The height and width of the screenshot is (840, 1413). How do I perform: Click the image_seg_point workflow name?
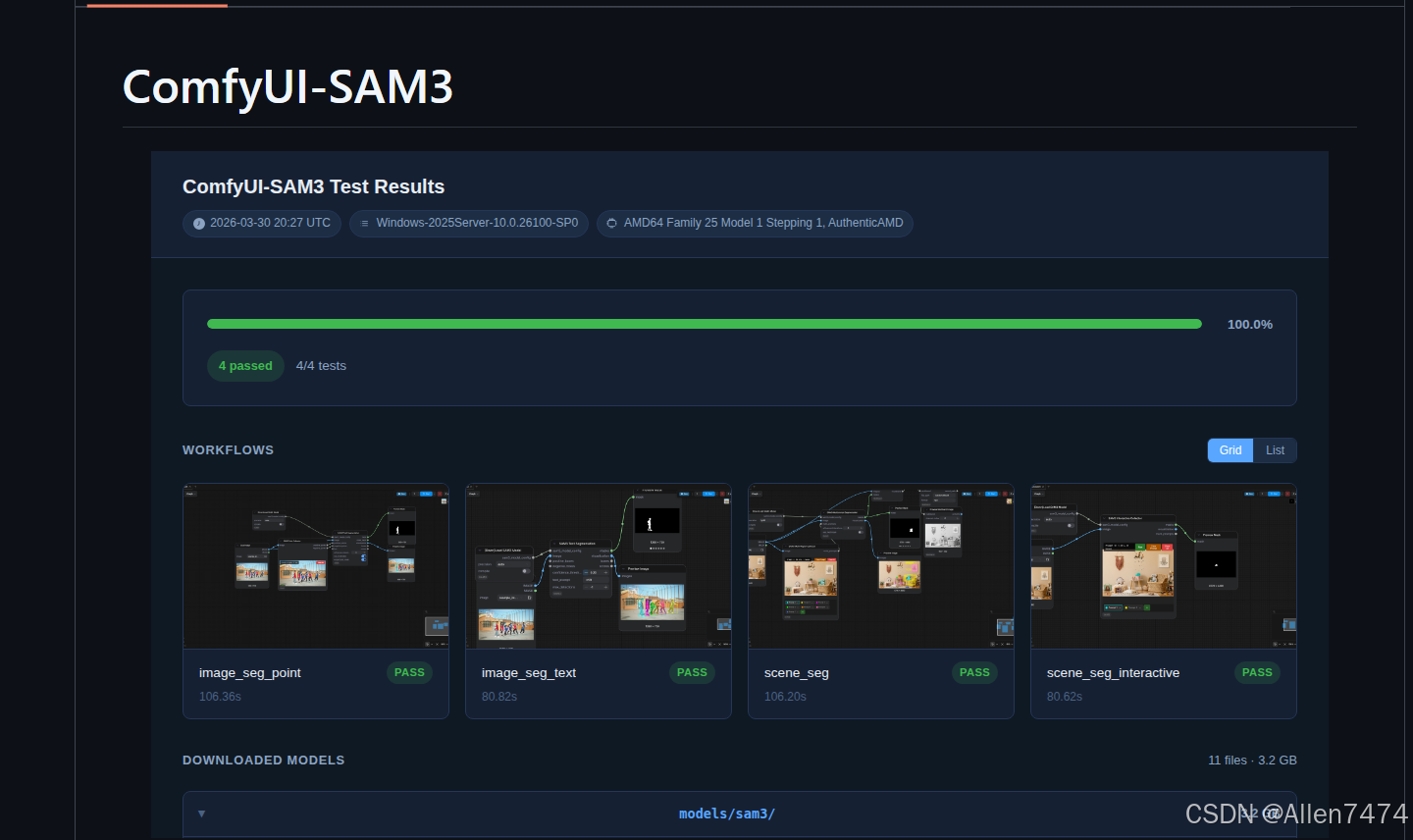tap(250, 673)
